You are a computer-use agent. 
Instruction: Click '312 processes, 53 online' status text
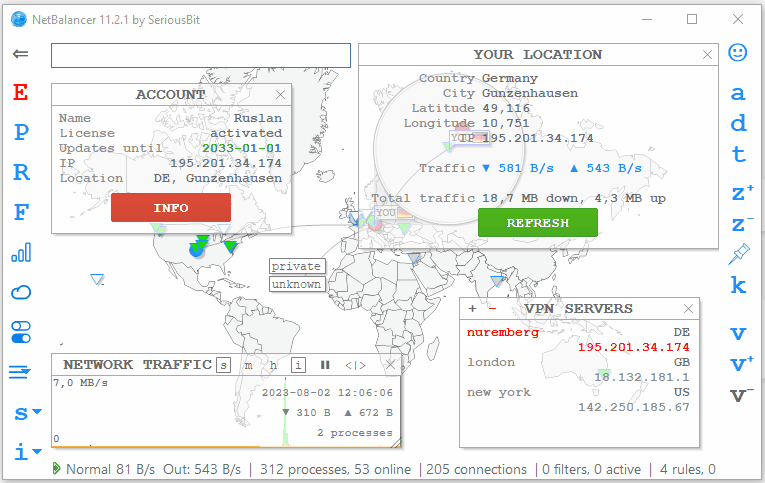[335, 469]
